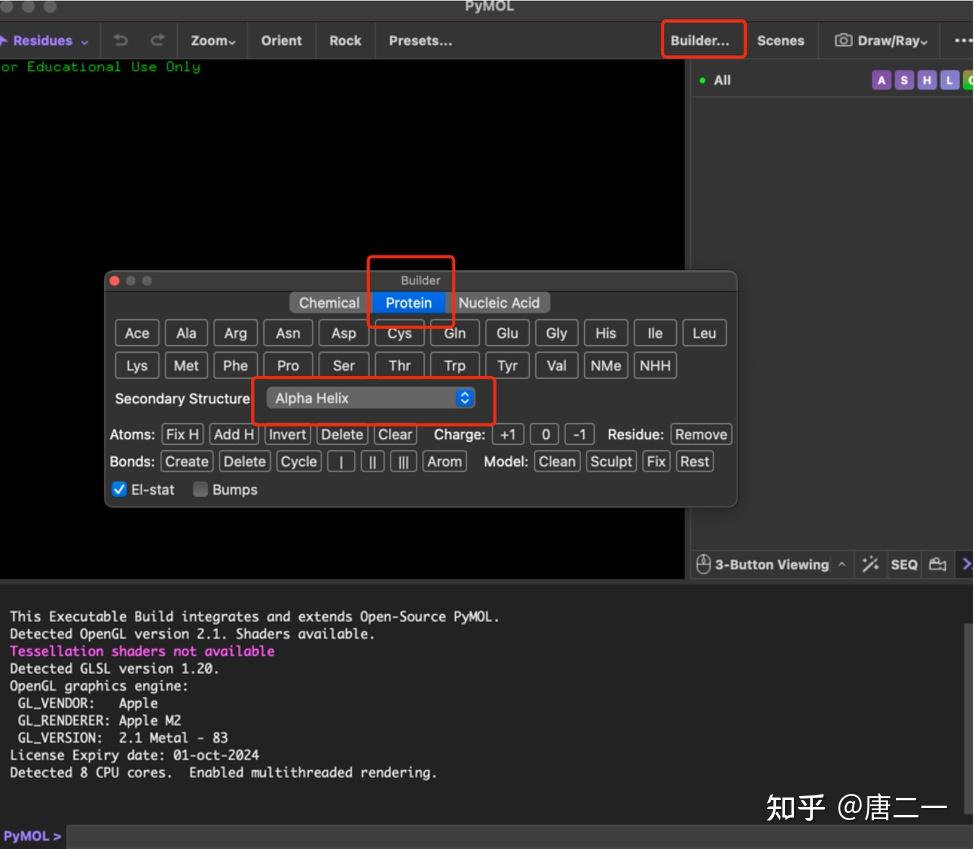974x849 pixels.
Task: Click the PyMOL command input field
Action: [x=519, y=837]
